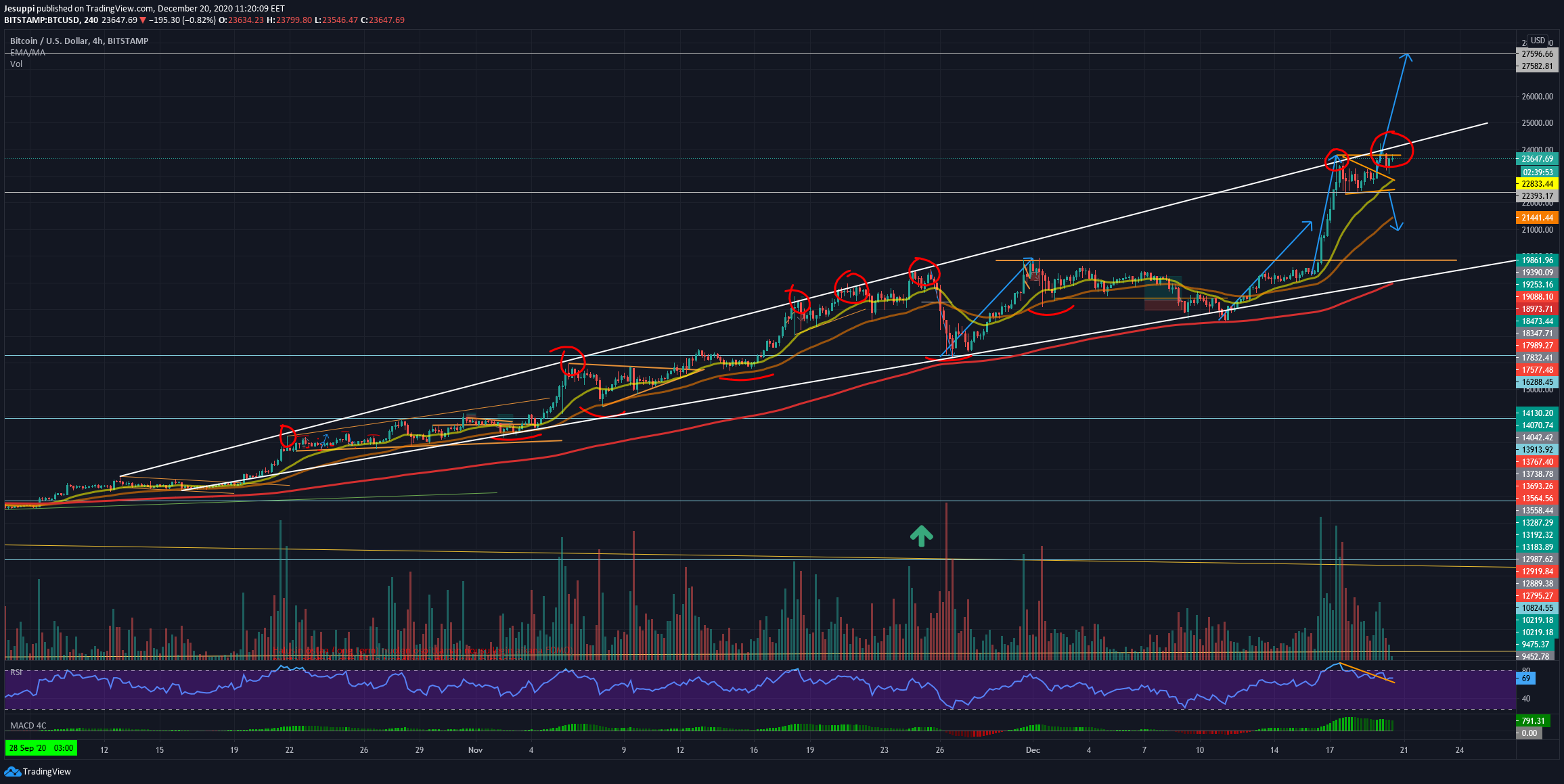This screenshot has height=784, width=1564.
Task: Select the light blue price label 10824.55
Action: pyautogui.click(x=1537, y=608)
